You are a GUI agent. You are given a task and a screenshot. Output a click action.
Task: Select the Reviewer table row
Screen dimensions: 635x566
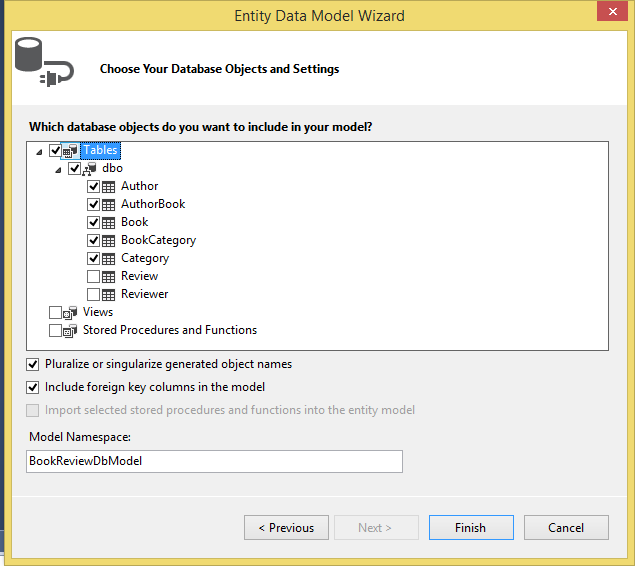144,294
